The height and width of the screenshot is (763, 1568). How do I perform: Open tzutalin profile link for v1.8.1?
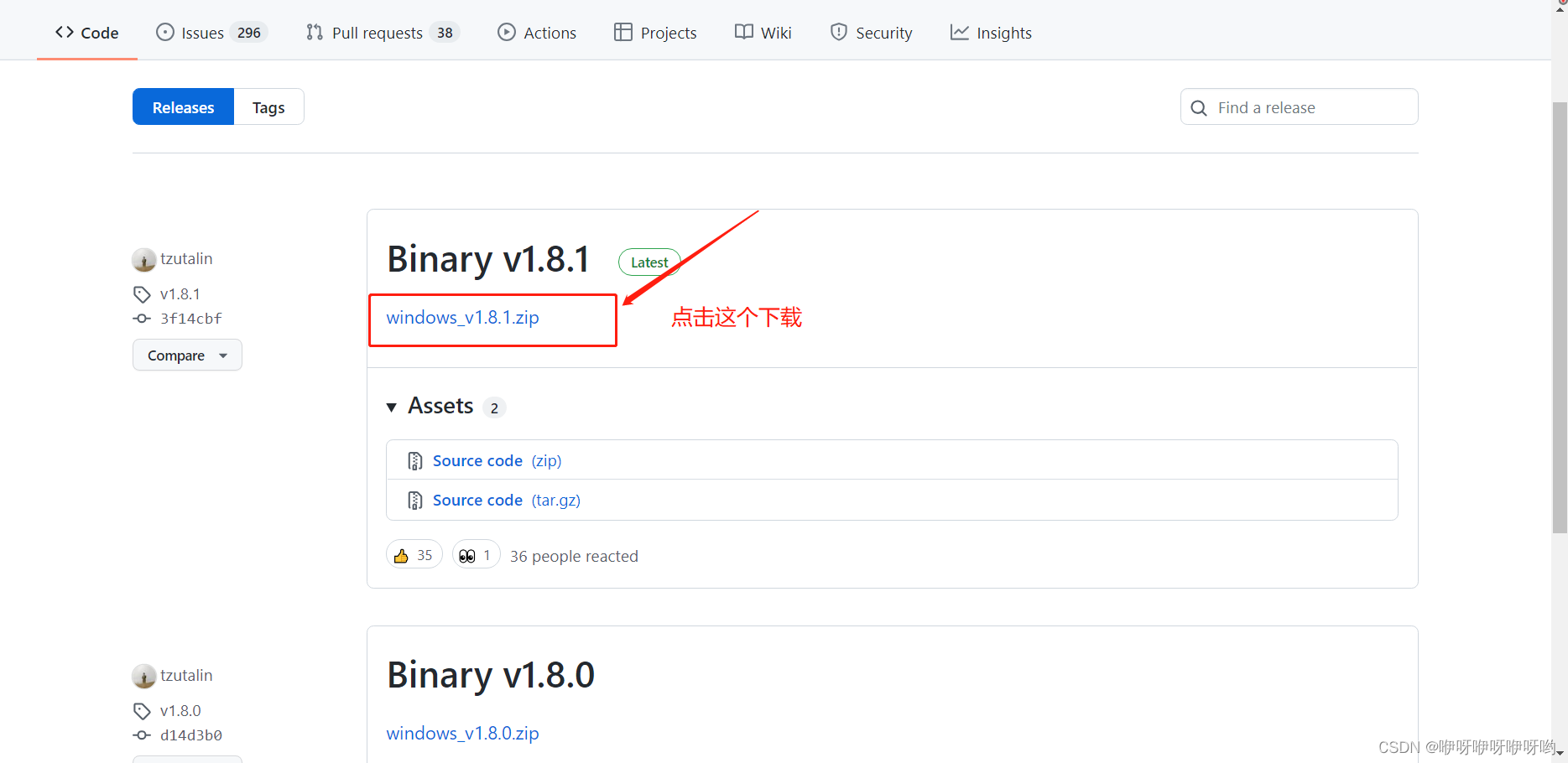click(x=186, y=259)
